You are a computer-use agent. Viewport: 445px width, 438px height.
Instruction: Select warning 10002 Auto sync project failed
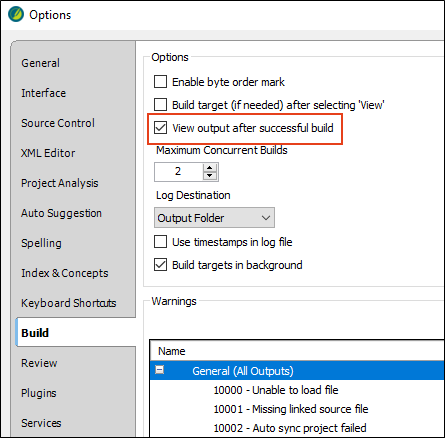coord(290,428)
